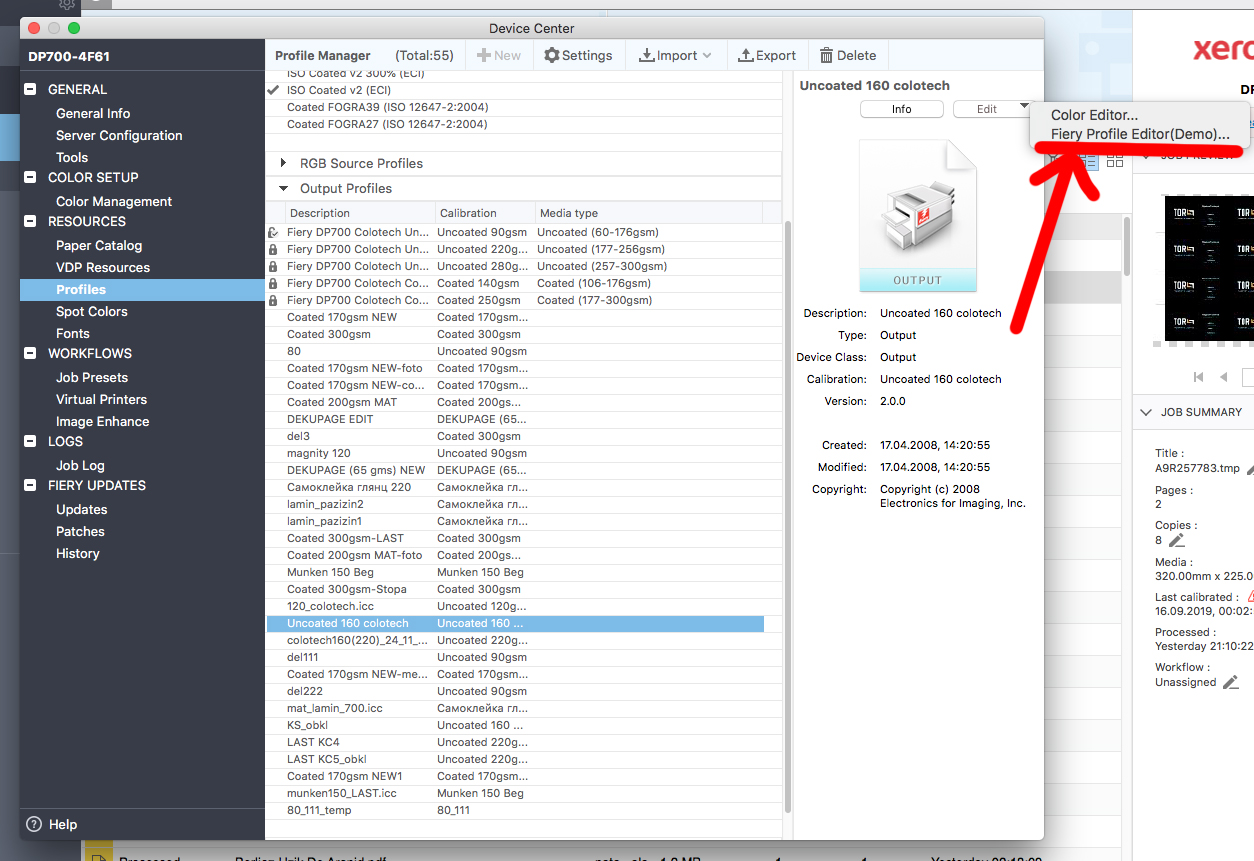
Task: Collapse the COLOR SETUP section
Action: [x=30, y=177]
